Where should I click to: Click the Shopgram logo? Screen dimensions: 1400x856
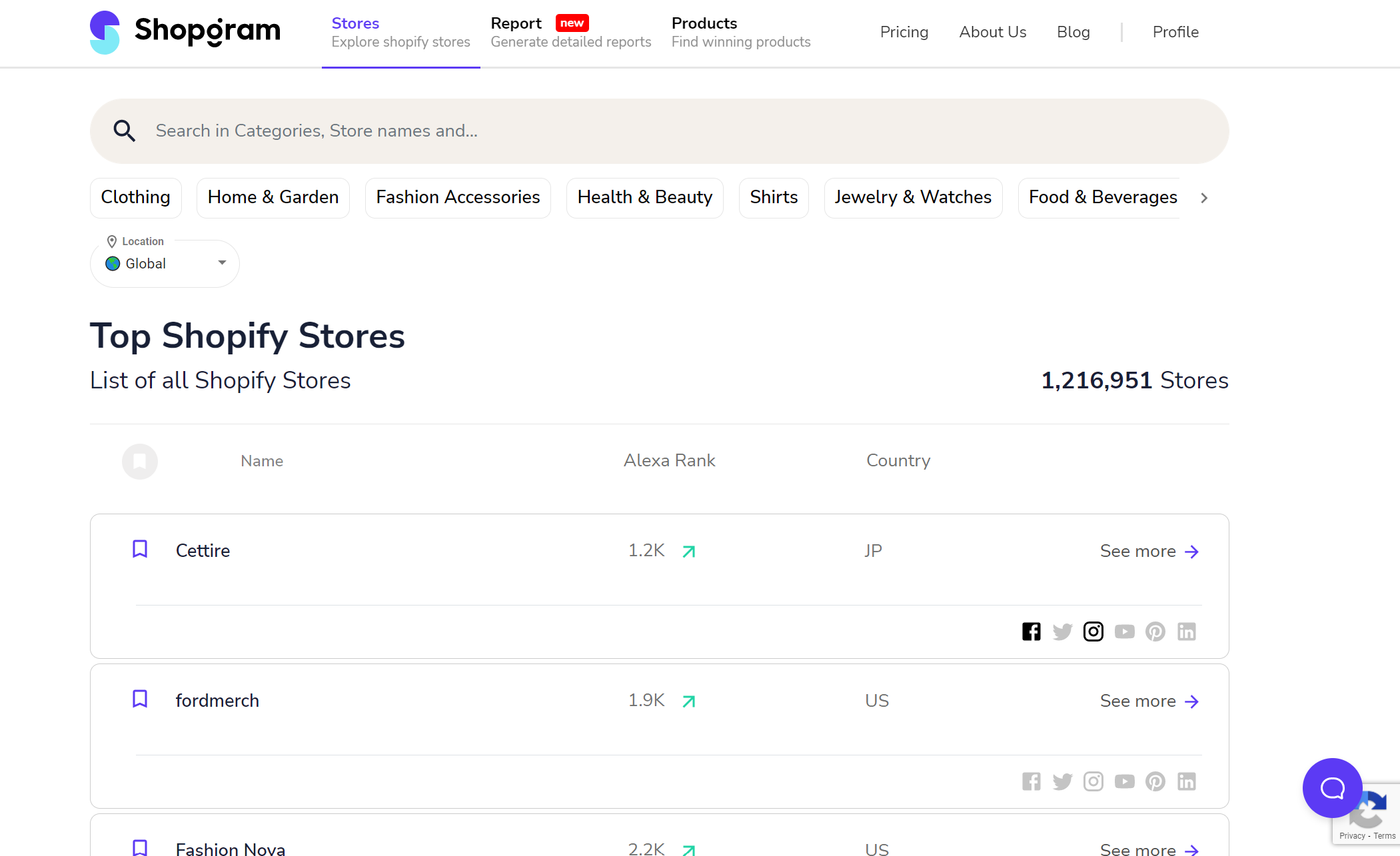pos(185,32)
